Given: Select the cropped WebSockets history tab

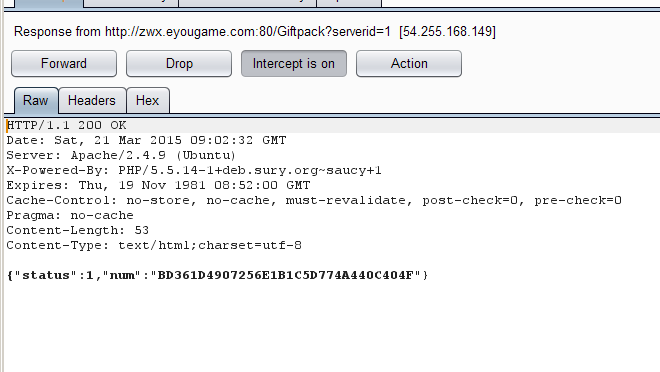Looking at the screenshot, I should pos(248,3).
